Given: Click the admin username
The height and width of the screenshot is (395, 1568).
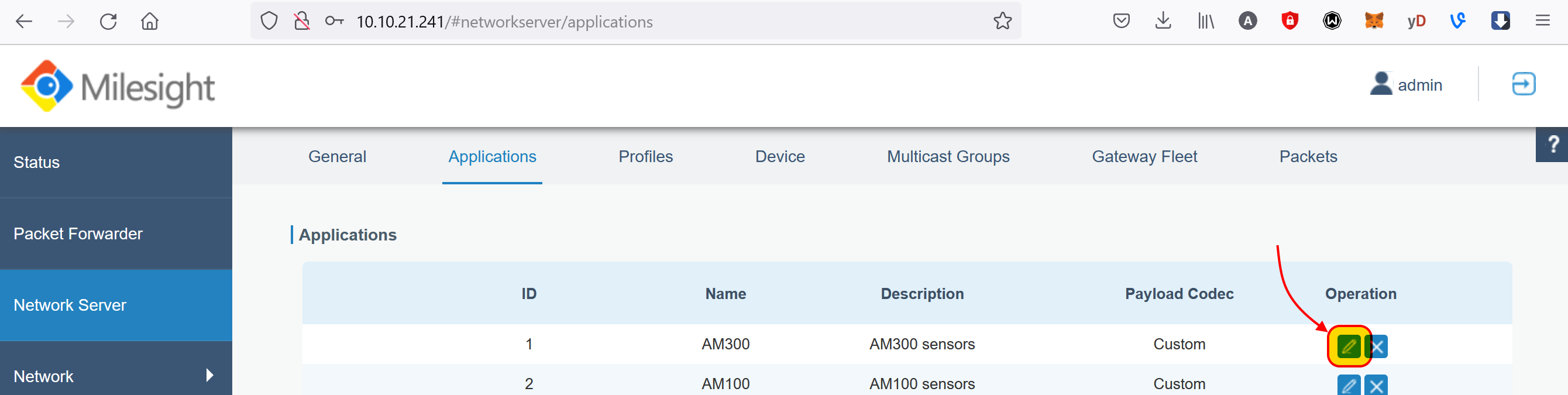Looking at the screenshot, I should pyautogui.click(x=1419, y=85).
